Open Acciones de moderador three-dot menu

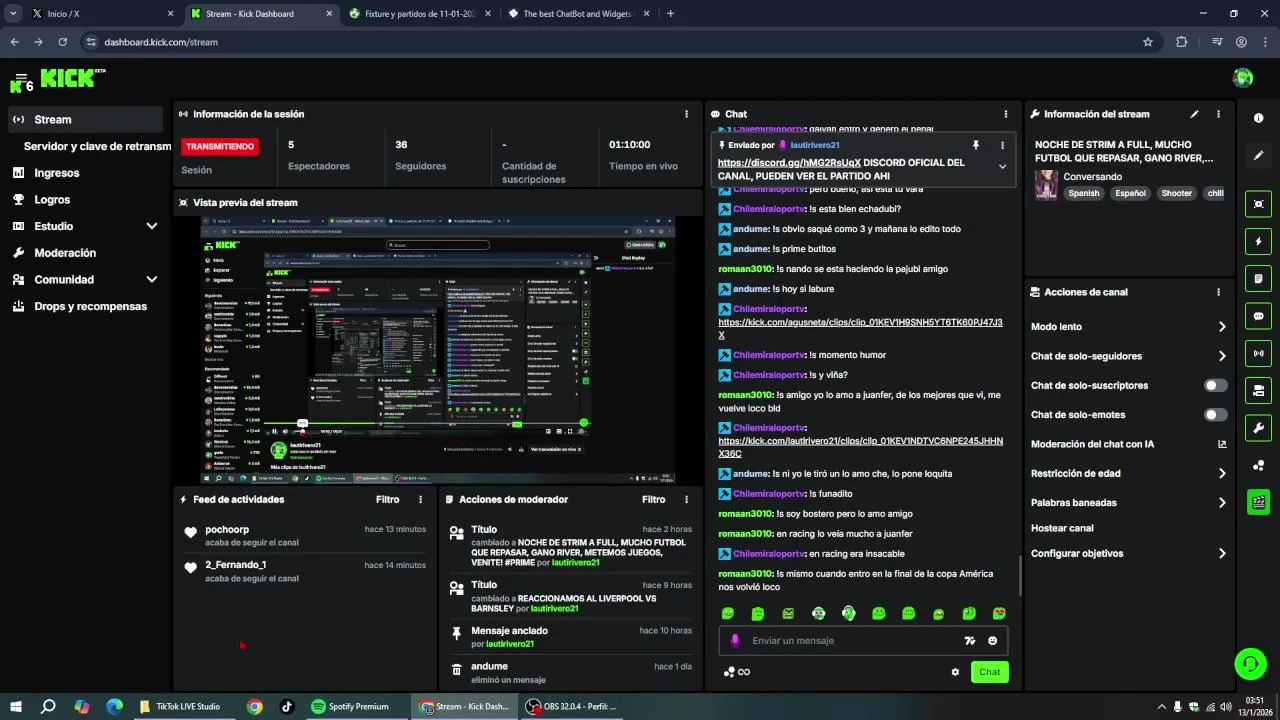tap(686, 499)
